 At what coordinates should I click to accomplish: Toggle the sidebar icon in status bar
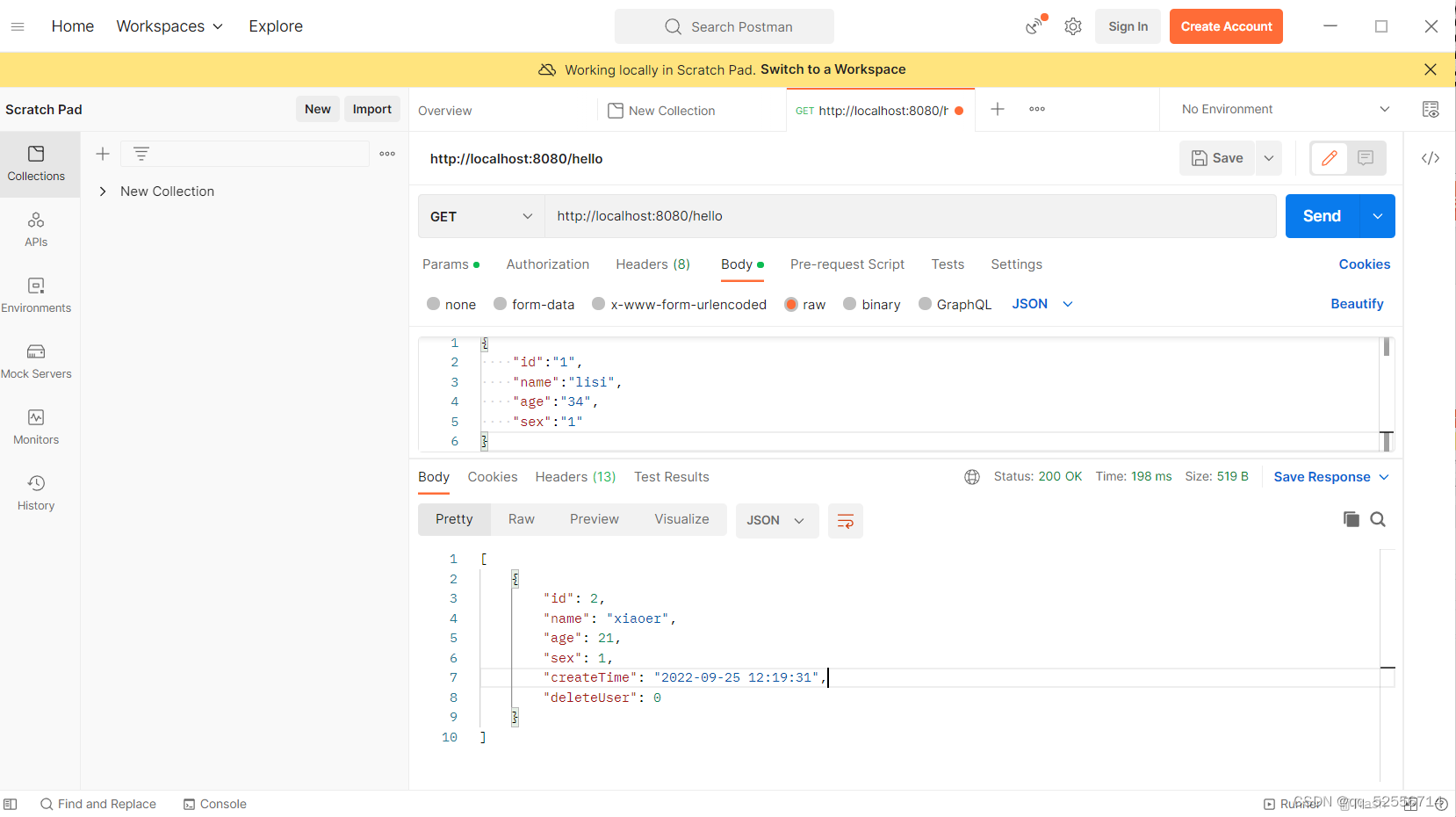11,804
